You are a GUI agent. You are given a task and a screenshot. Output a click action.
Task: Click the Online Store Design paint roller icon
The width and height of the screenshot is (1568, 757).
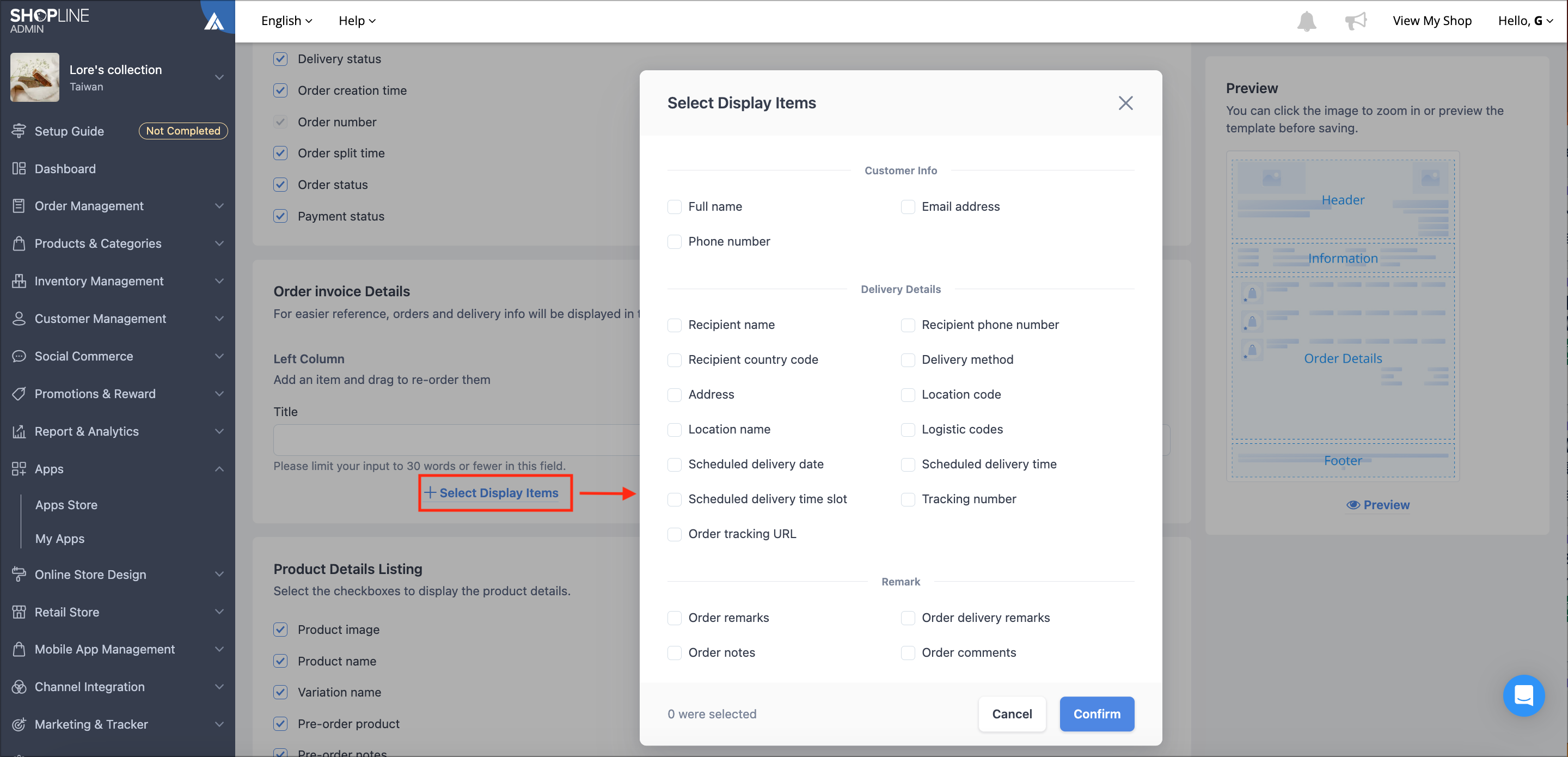tap(19, 575)
